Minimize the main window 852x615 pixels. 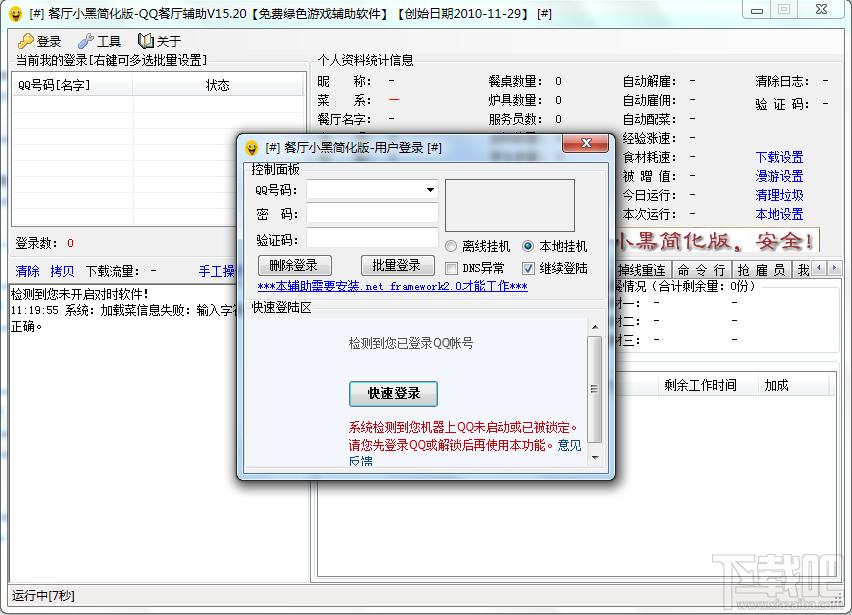point(757,10)
